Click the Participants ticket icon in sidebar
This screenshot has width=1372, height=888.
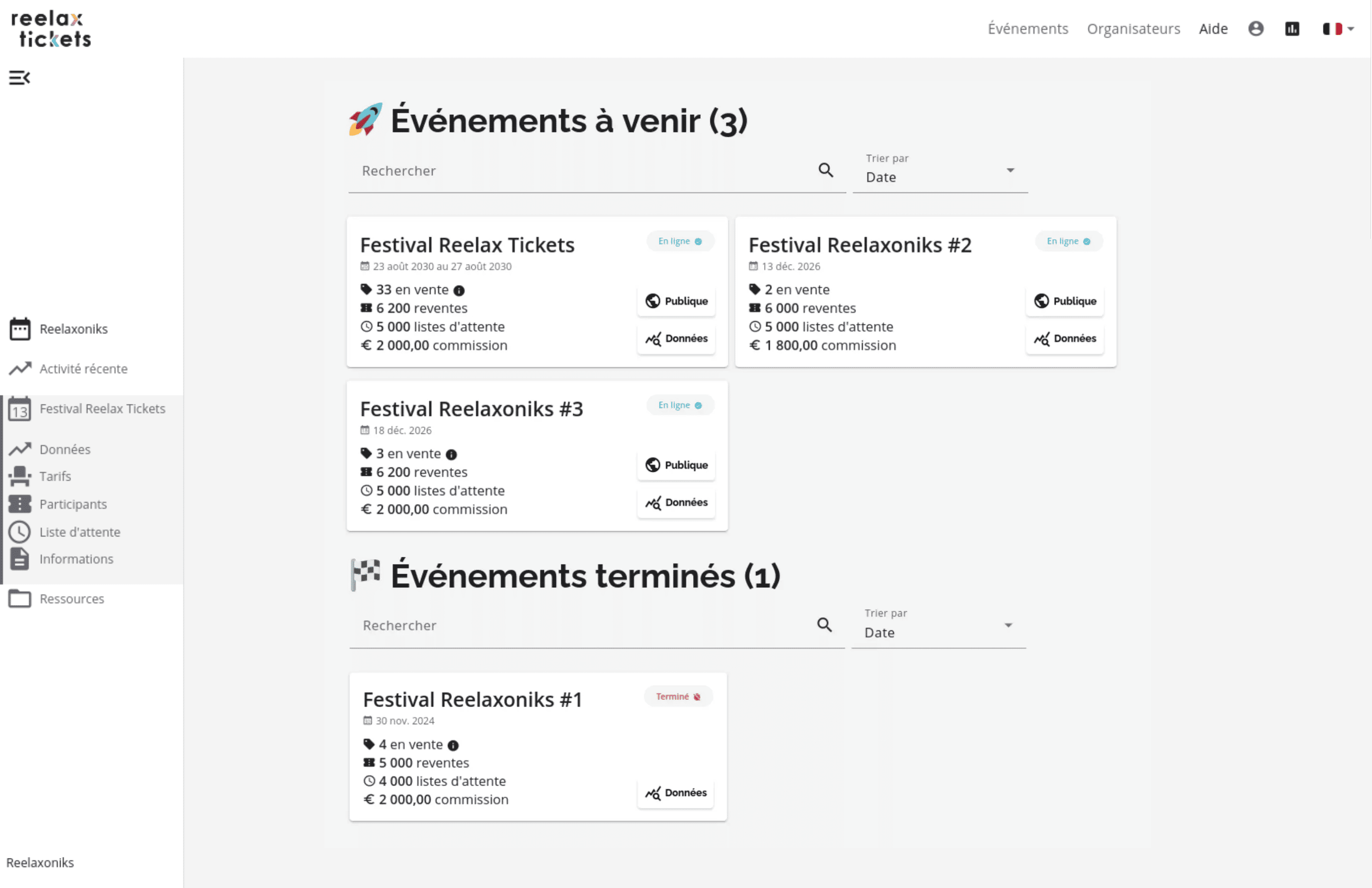tap(20, 504)
